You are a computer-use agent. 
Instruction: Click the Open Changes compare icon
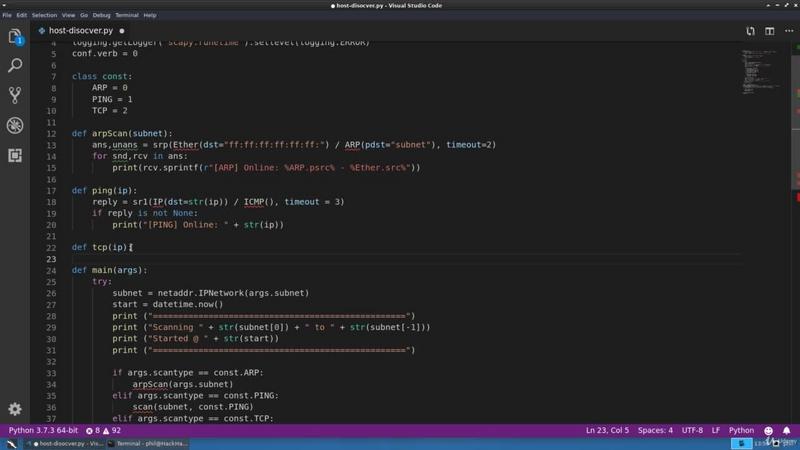pos(750,31)
